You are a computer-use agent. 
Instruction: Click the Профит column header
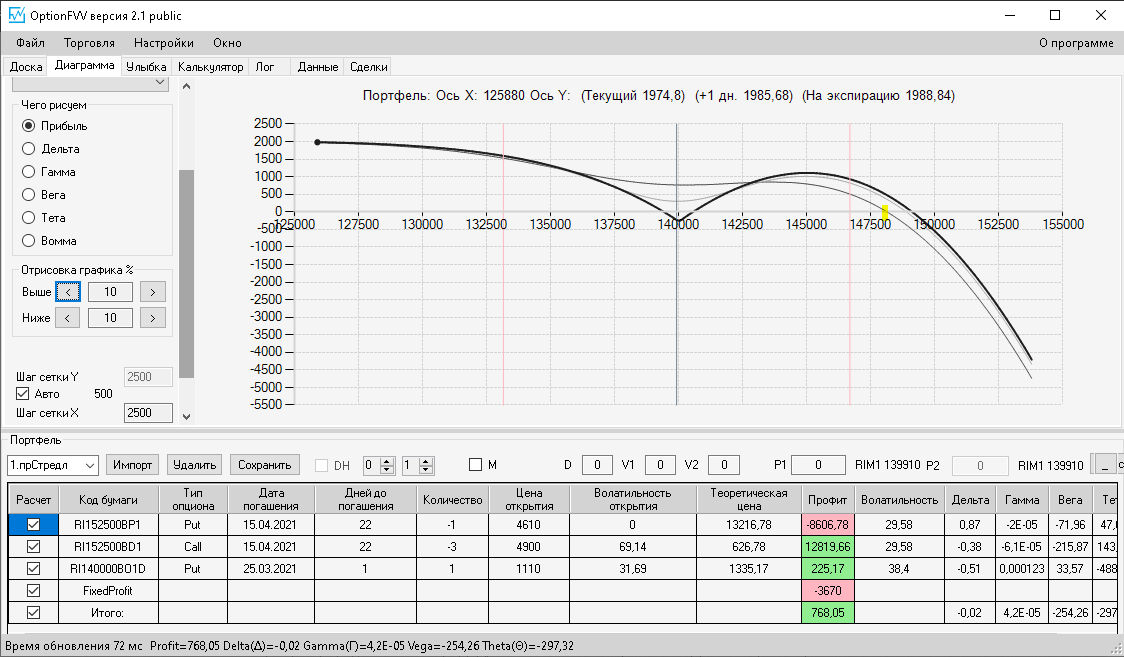point(827,499)
